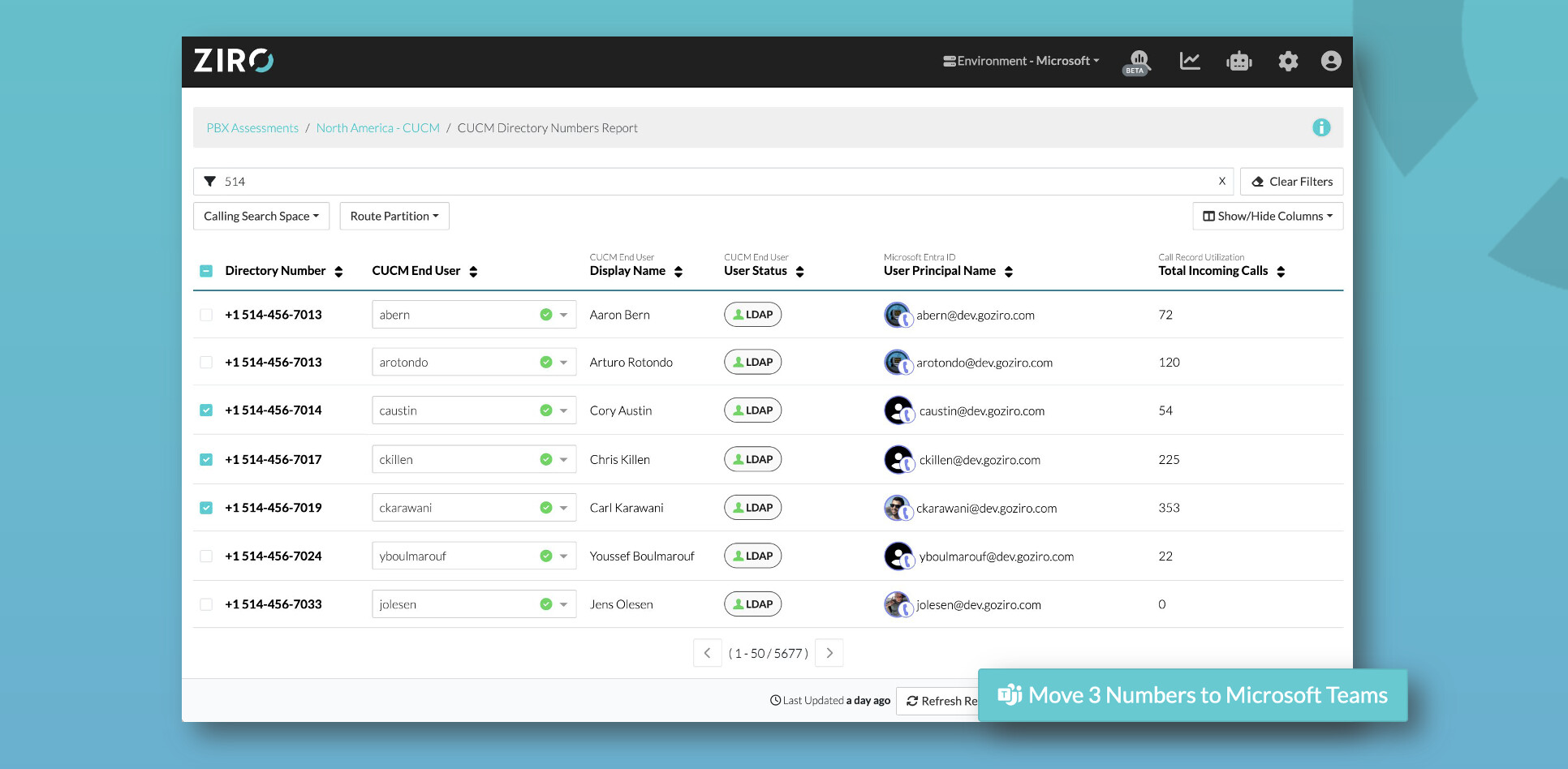Open the Show/Hide Columns dropdown
The image size is (1568, 769).
[1268, 216]
